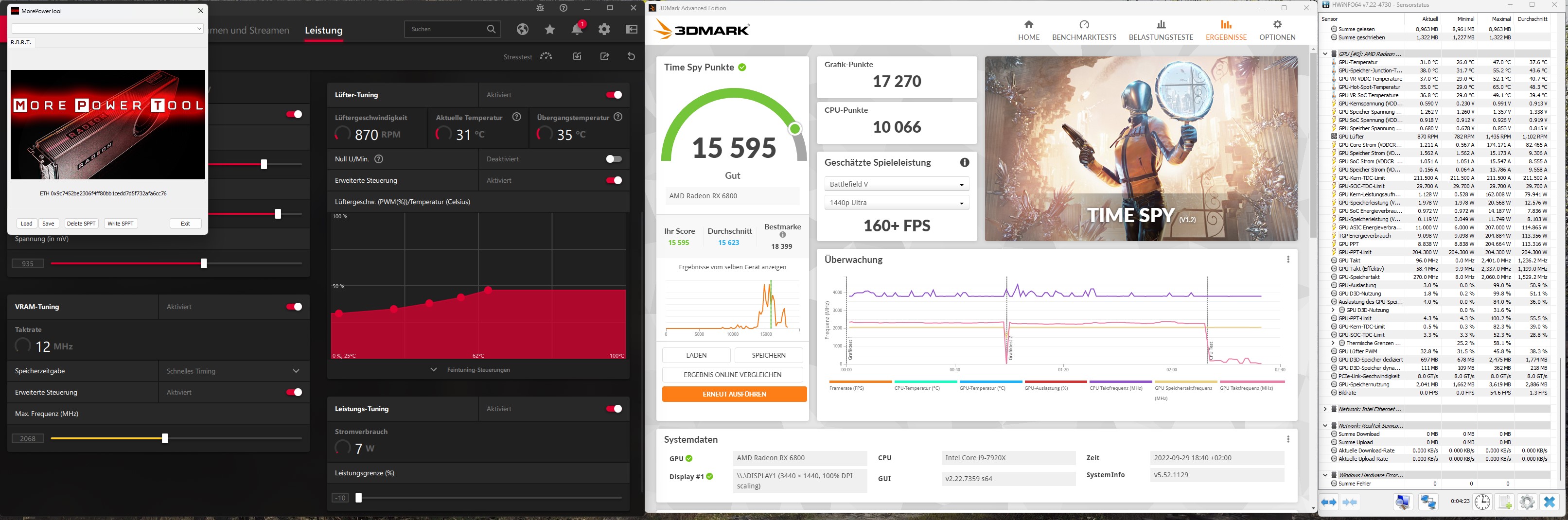Click Load button in MorePowerTool
This screenshot has height=520, width=1568.
(26, 223)
